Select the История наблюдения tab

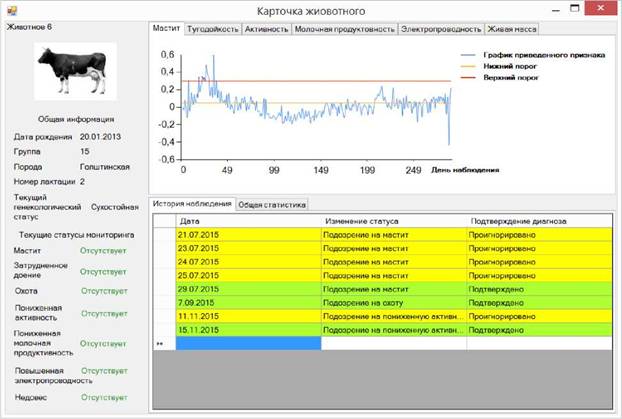pos(192,204)
